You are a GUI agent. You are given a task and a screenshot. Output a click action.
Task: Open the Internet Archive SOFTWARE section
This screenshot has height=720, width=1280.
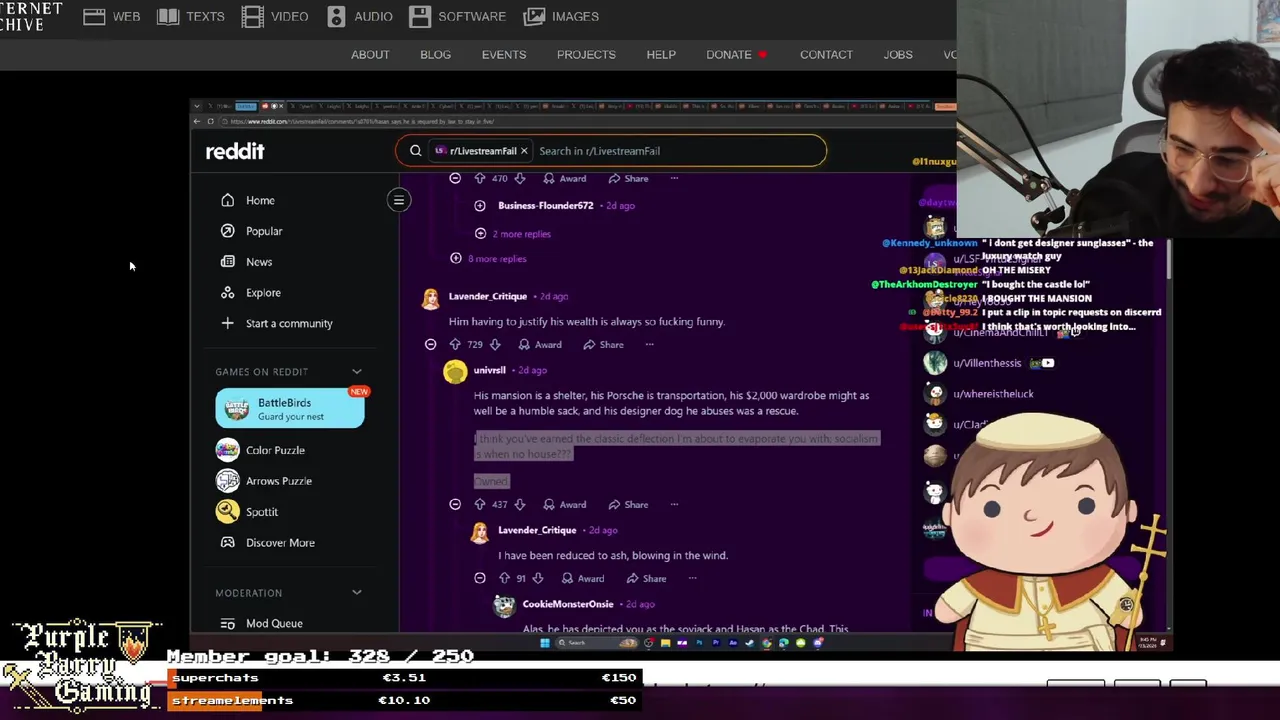click(x=457, y=16)
